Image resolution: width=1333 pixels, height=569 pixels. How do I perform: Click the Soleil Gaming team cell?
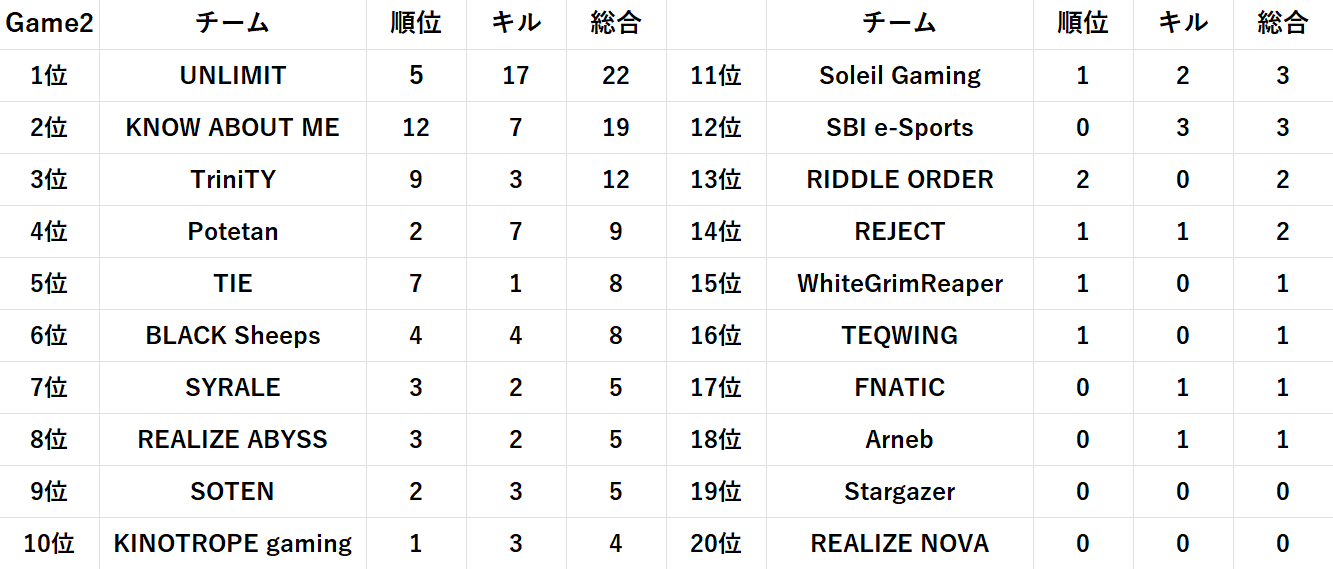[x=900, y=76]
